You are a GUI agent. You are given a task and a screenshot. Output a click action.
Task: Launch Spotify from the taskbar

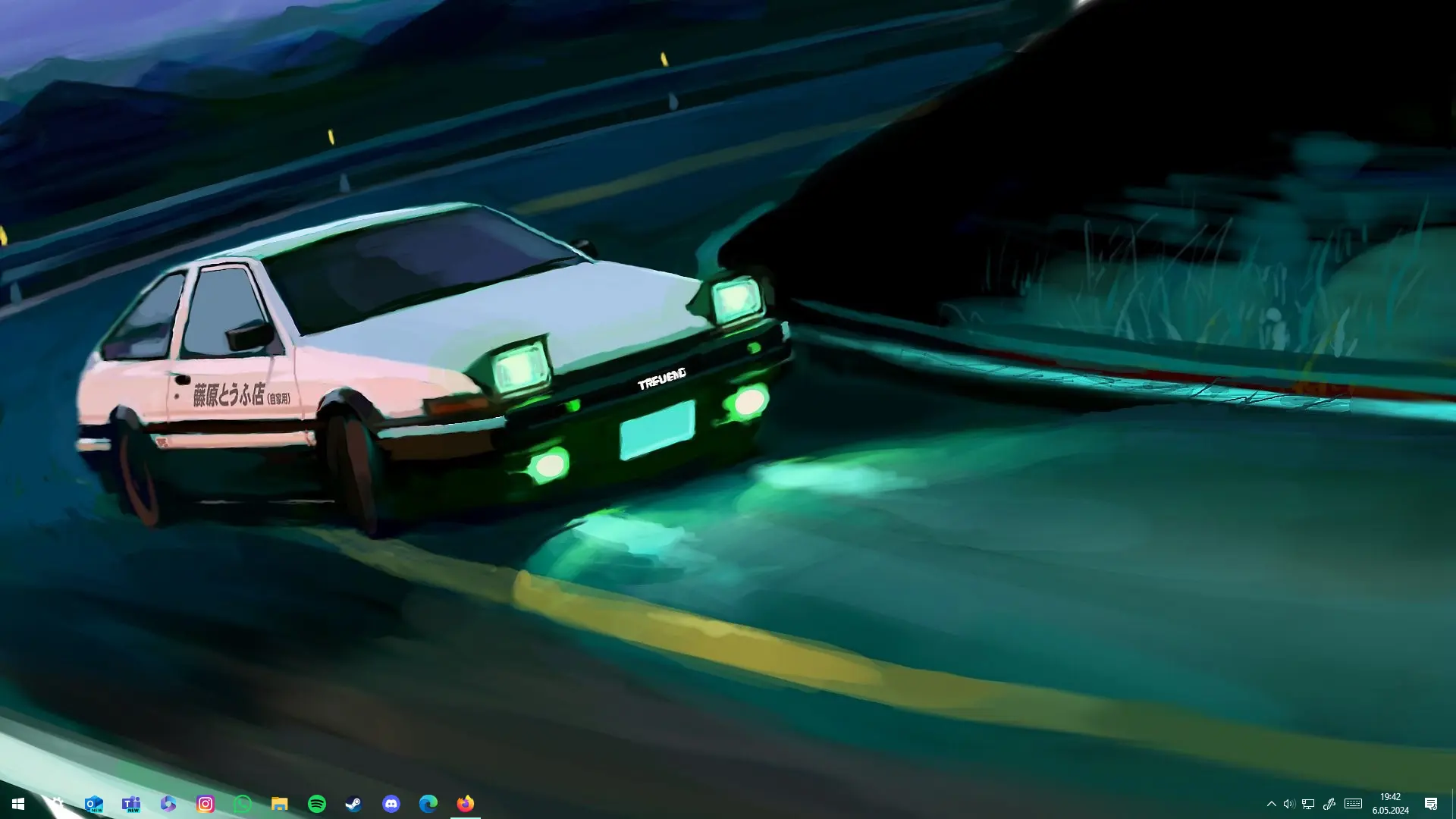[x=316, y=804]
